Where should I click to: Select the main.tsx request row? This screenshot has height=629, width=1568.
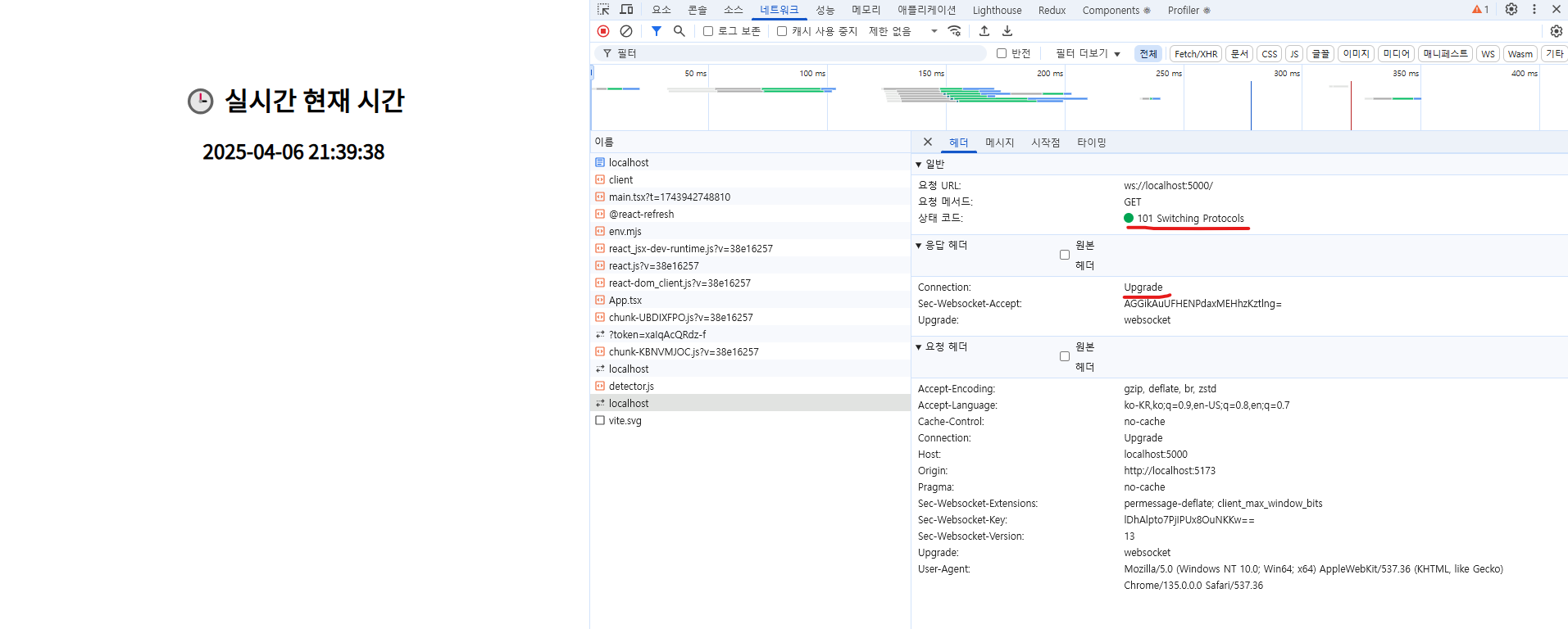click(750, 197)
